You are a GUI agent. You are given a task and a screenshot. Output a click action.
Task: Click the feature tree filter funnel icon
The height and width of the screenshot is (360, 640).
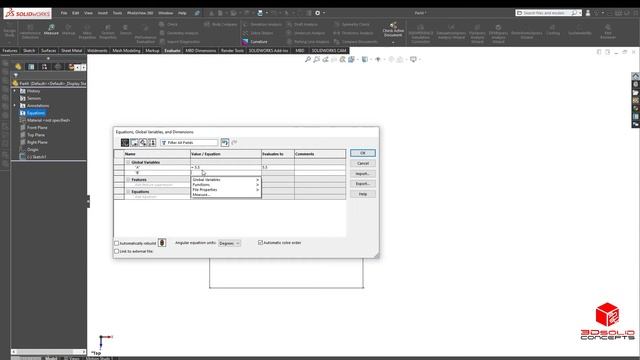(x=16, y=75)
